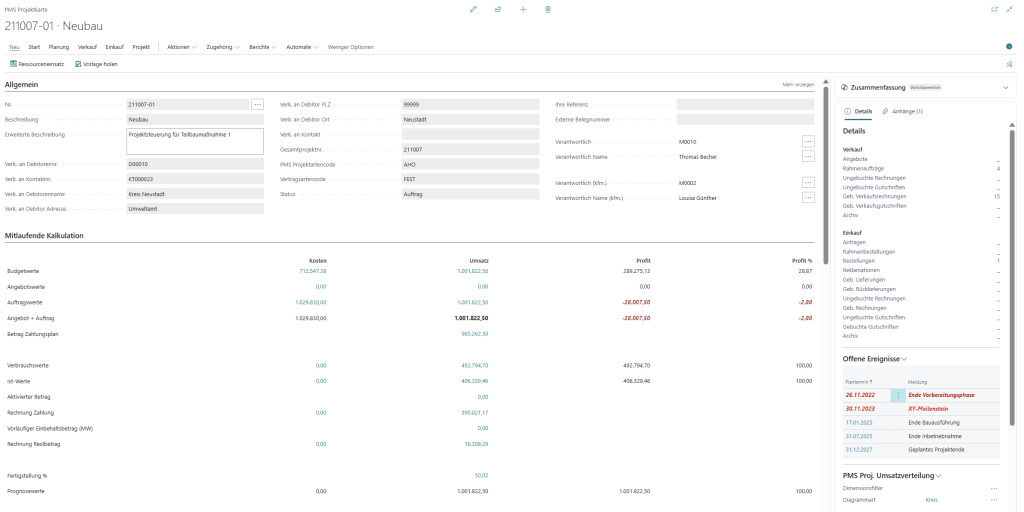Click Diagrammart value Kreis

(931, 500)
